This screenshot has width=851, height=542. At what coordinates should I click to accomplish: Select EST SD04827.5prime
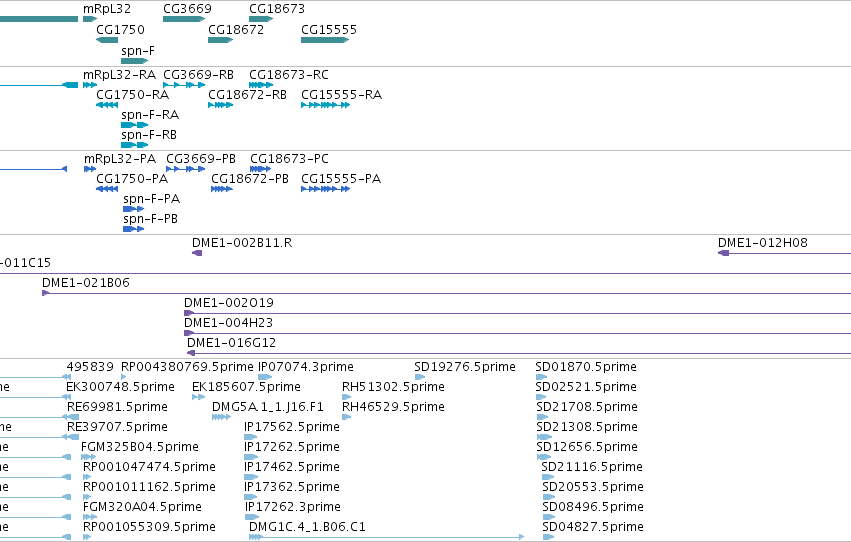[x=593, y=527]
